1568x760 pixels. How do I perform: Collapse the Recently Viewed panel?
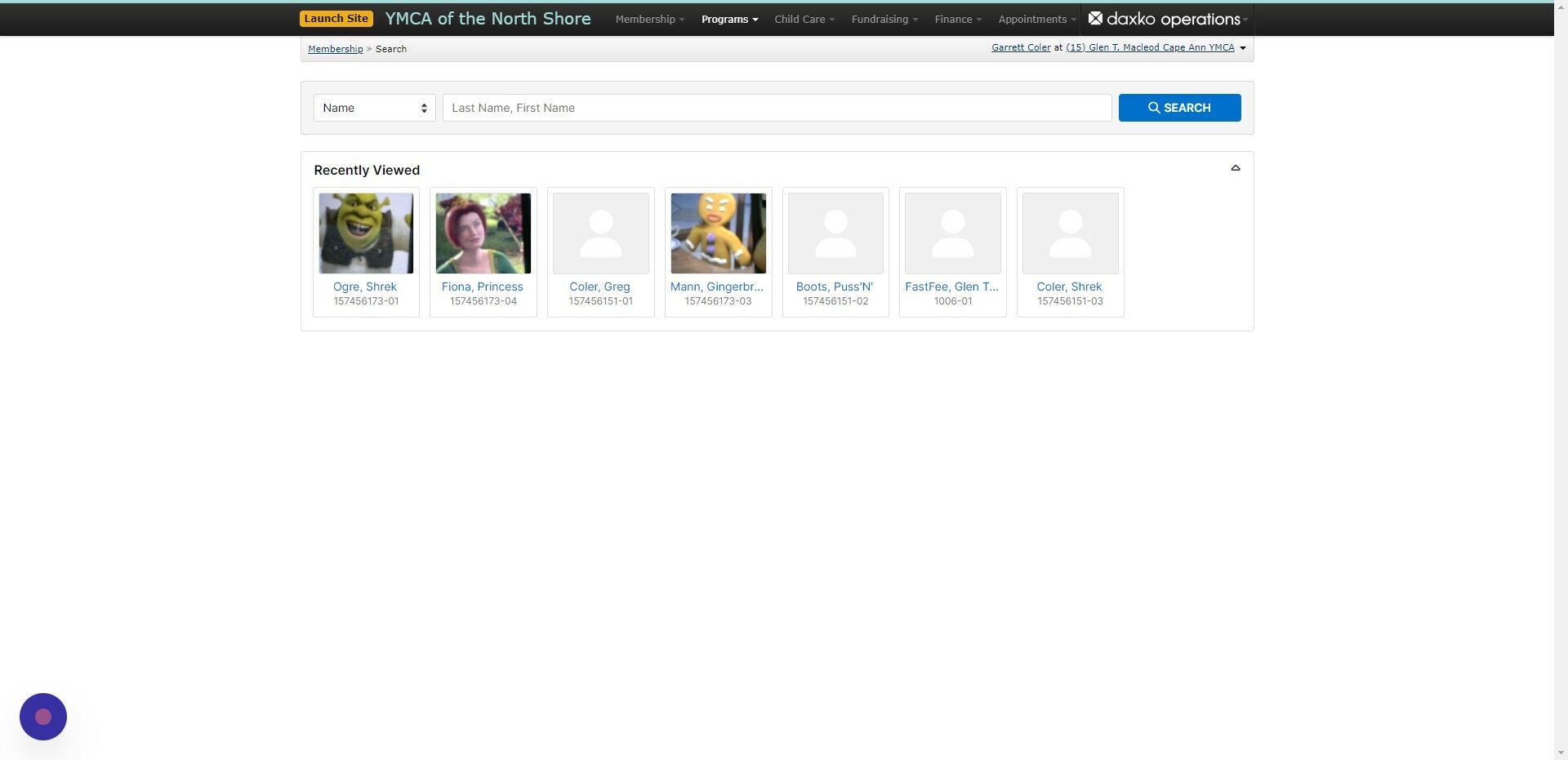[1235, 168]
